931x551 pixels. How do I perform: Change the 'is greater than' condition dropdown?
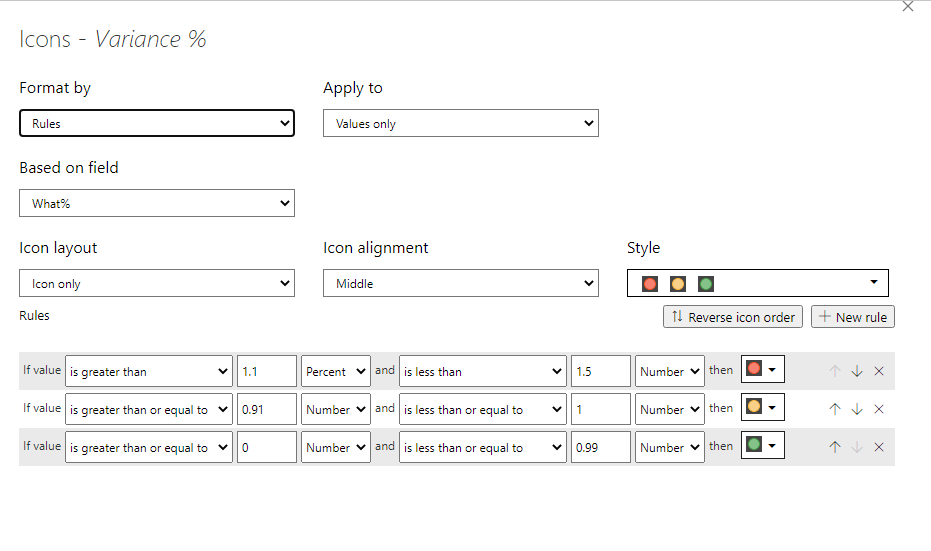point(149,371)
